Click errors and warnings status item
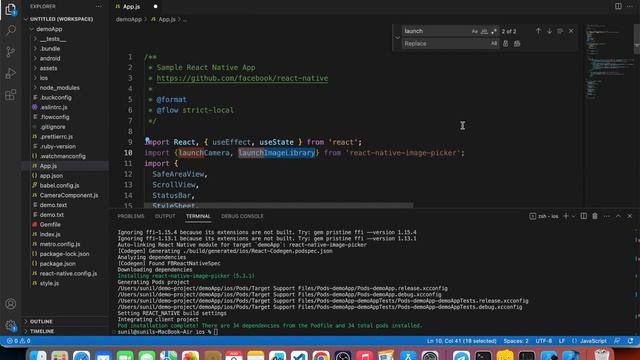Screen dimensions: 640x360 18,341
